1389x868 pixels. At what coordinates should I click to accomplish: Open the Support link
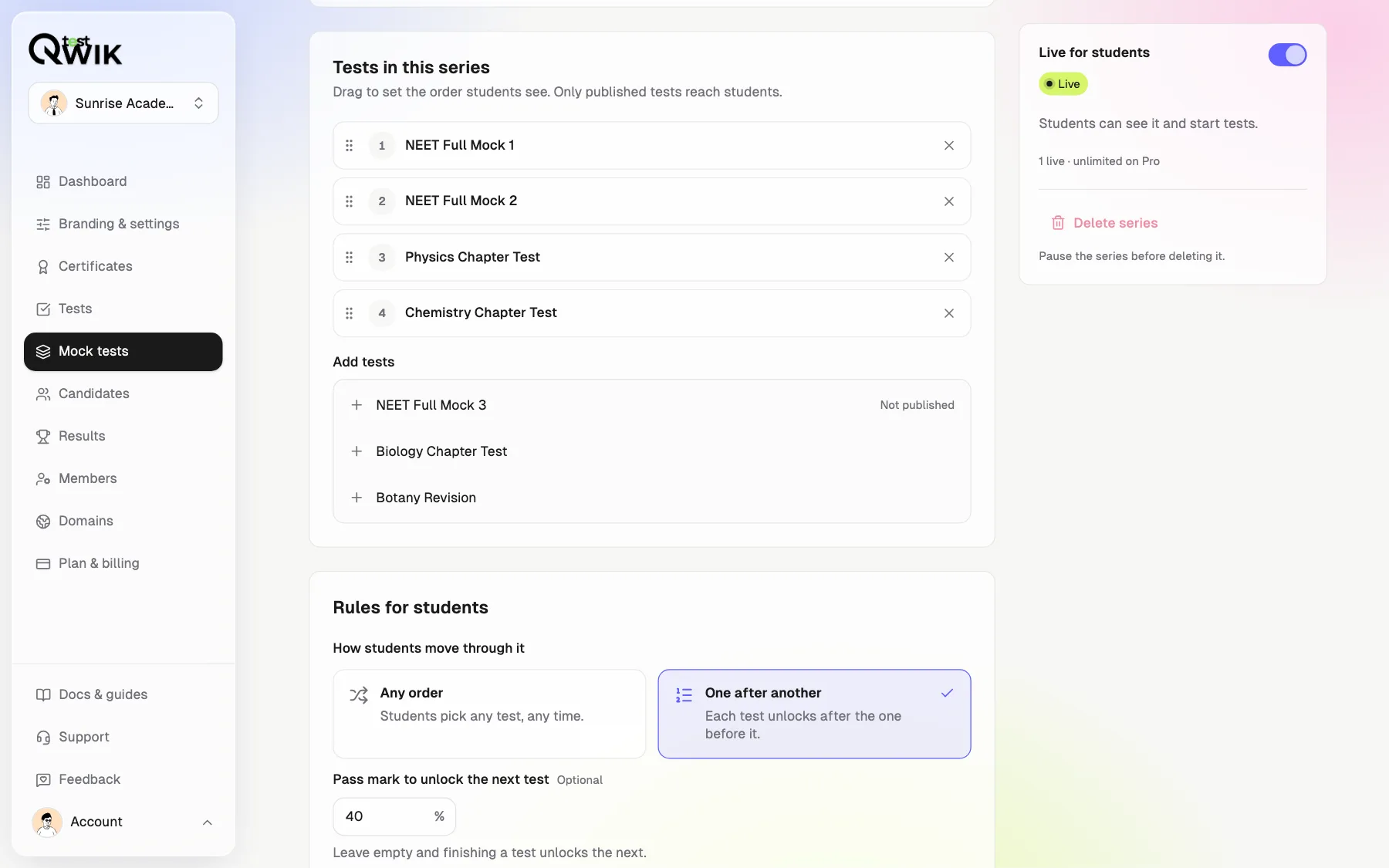pyautogui.click(x=123, y=738)
